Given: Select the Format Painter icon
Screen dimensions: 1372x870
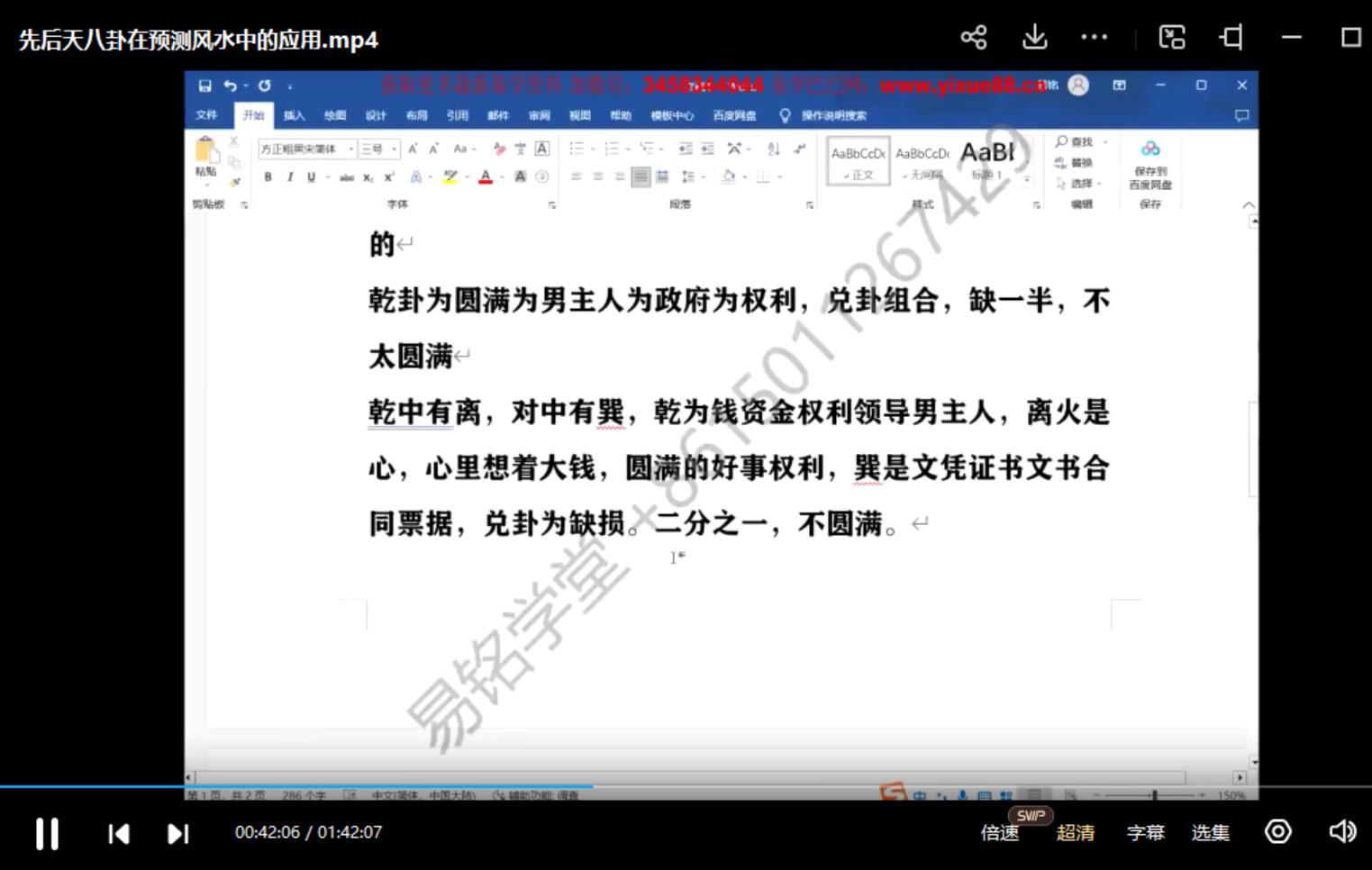Looking at the screenshot, I should 233,181.
